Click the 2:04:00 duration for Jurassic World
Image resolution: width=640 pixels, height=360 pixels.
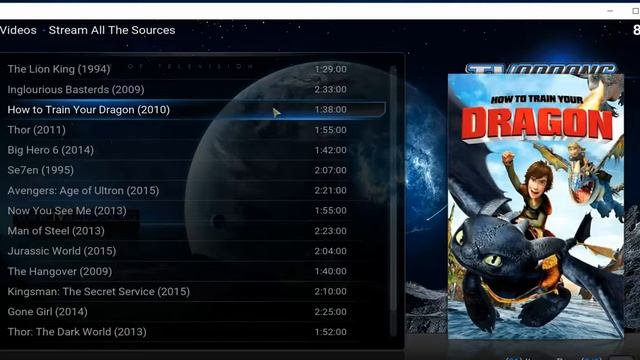click(330, 251)
